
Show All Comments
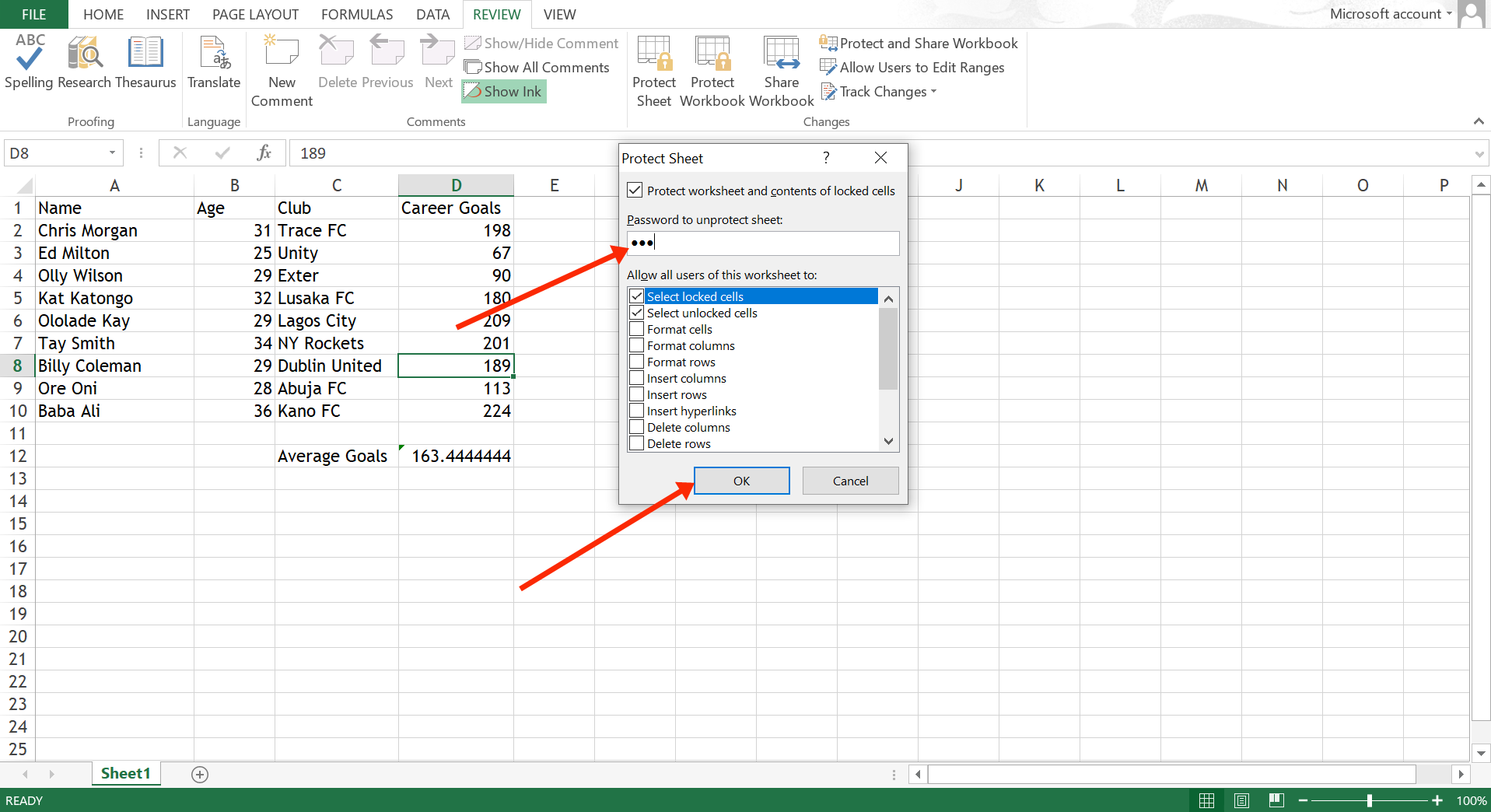tap(537, 68)
